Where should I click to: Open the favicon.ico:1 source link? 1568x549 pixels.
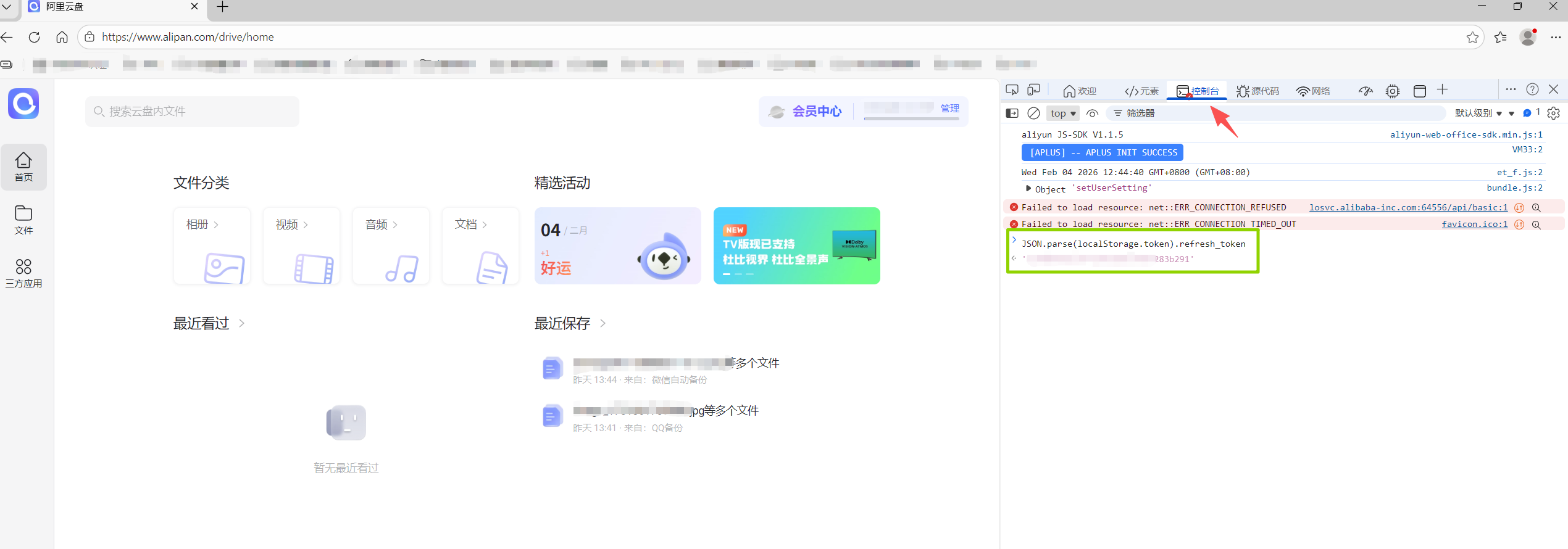coord(1475,225)
